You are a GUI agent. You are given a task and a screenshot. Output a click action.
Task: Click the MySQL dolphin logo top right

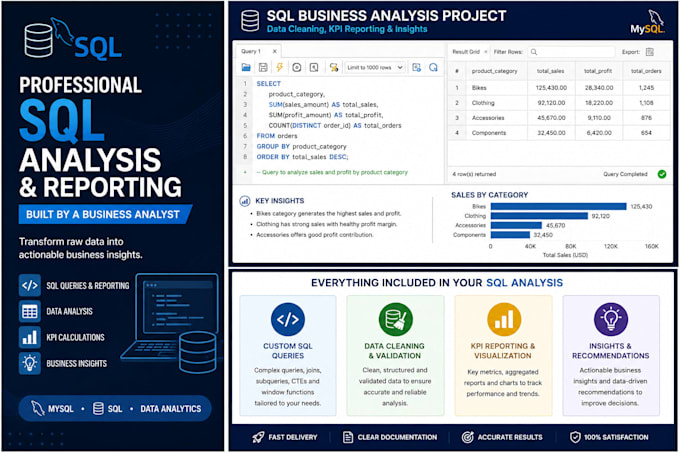coord(648,22)
